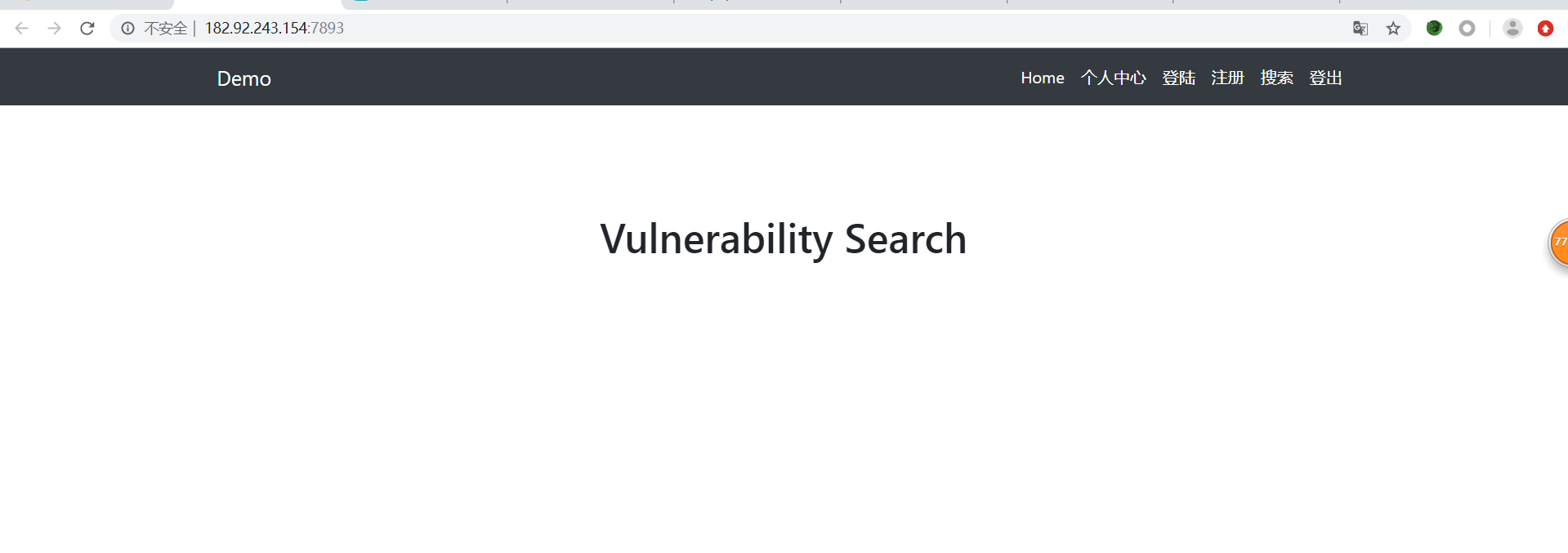Focus the address bar URL 182.92.243.154:7893
This screenshot has height=553, width=1568.
(x=275, y=29)
